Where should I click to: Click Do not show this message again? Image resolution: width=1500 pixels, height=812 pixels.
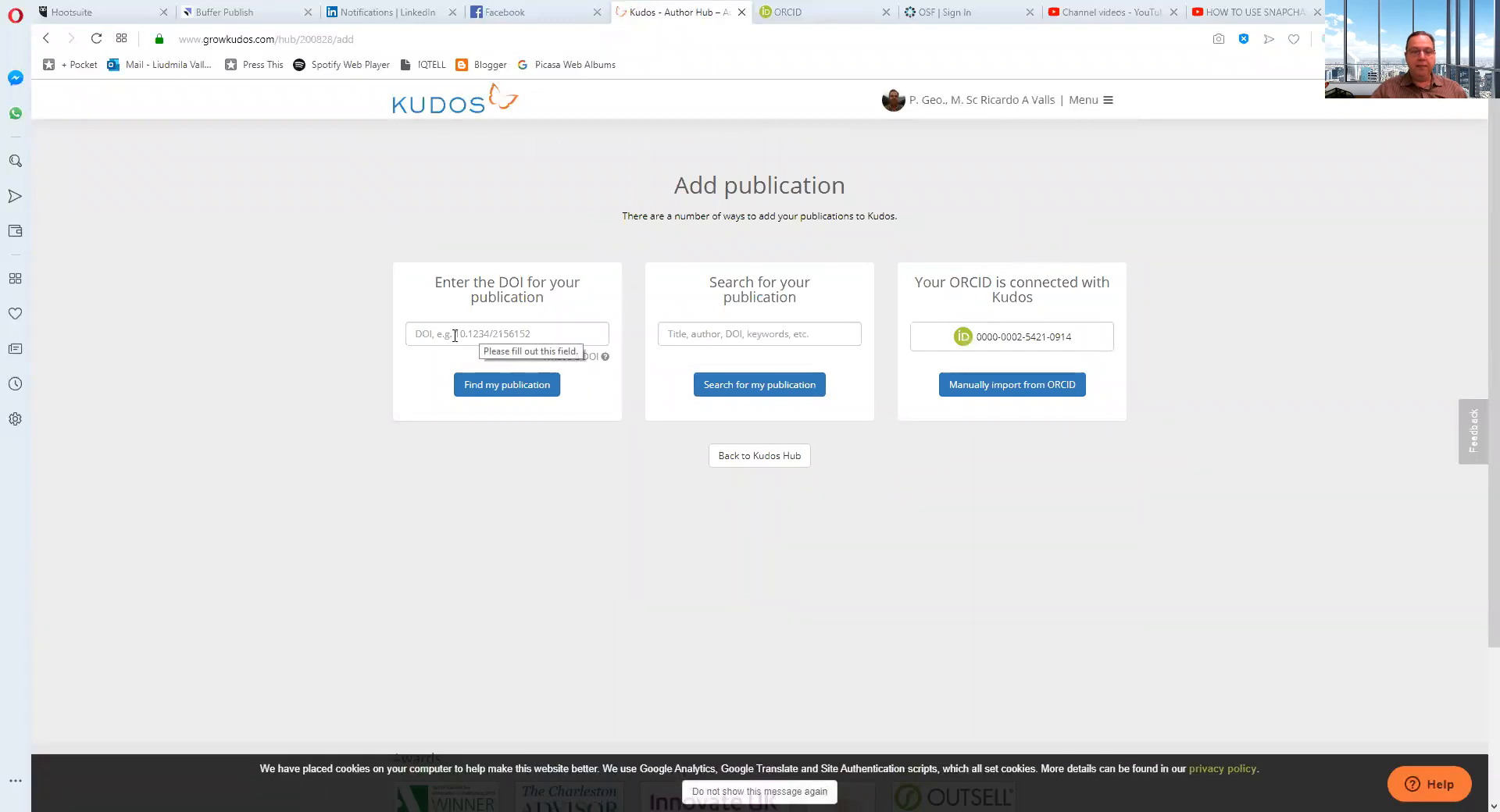pos(759,792)
